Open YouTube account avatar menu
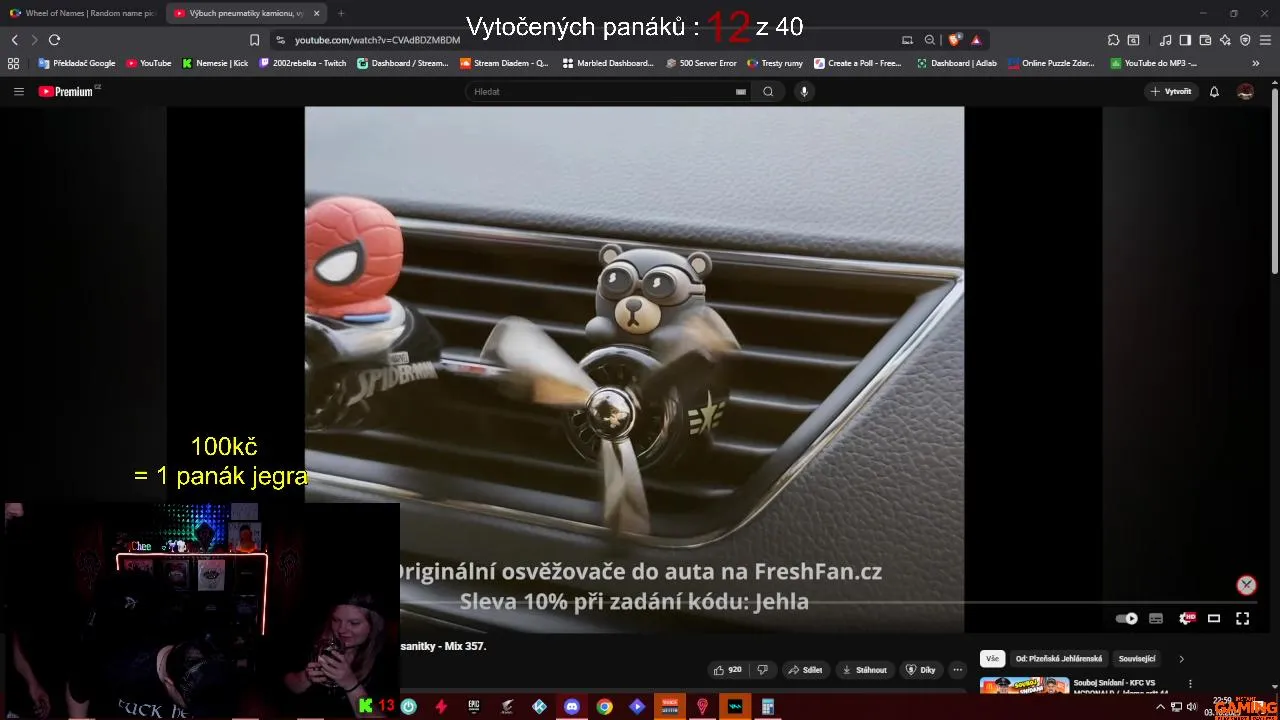This screenshot has height=720, width=1280. (1245, 91)
